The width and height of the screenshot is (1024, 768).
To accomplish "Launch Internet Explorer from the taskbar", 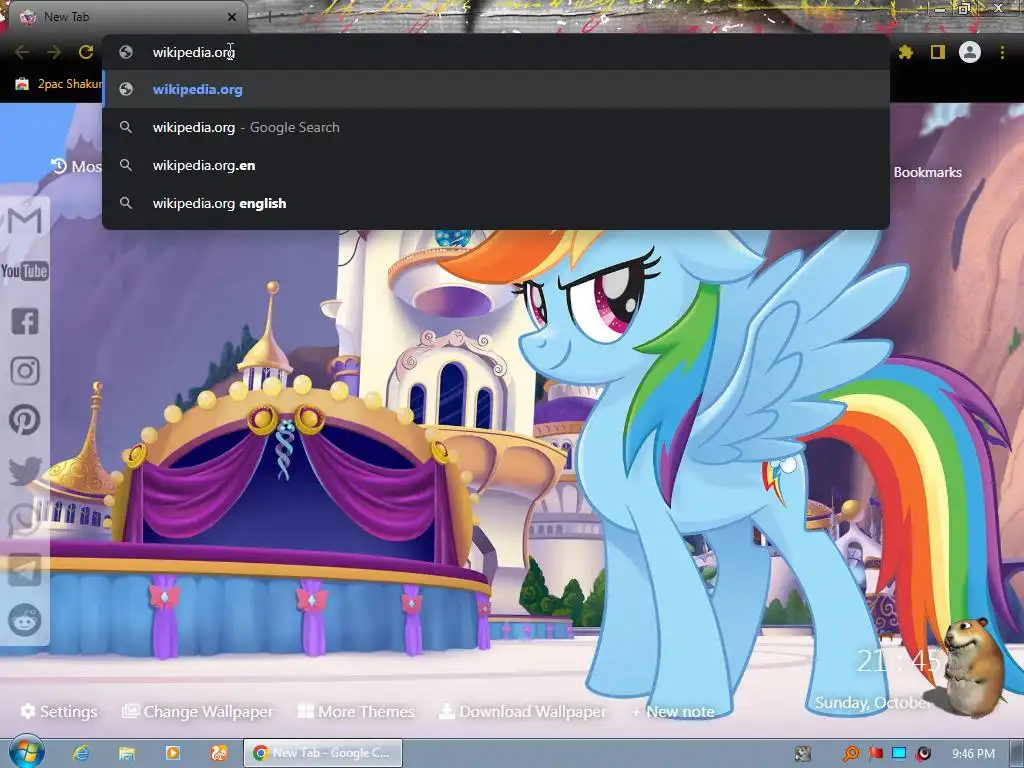I will pos(81,753).
